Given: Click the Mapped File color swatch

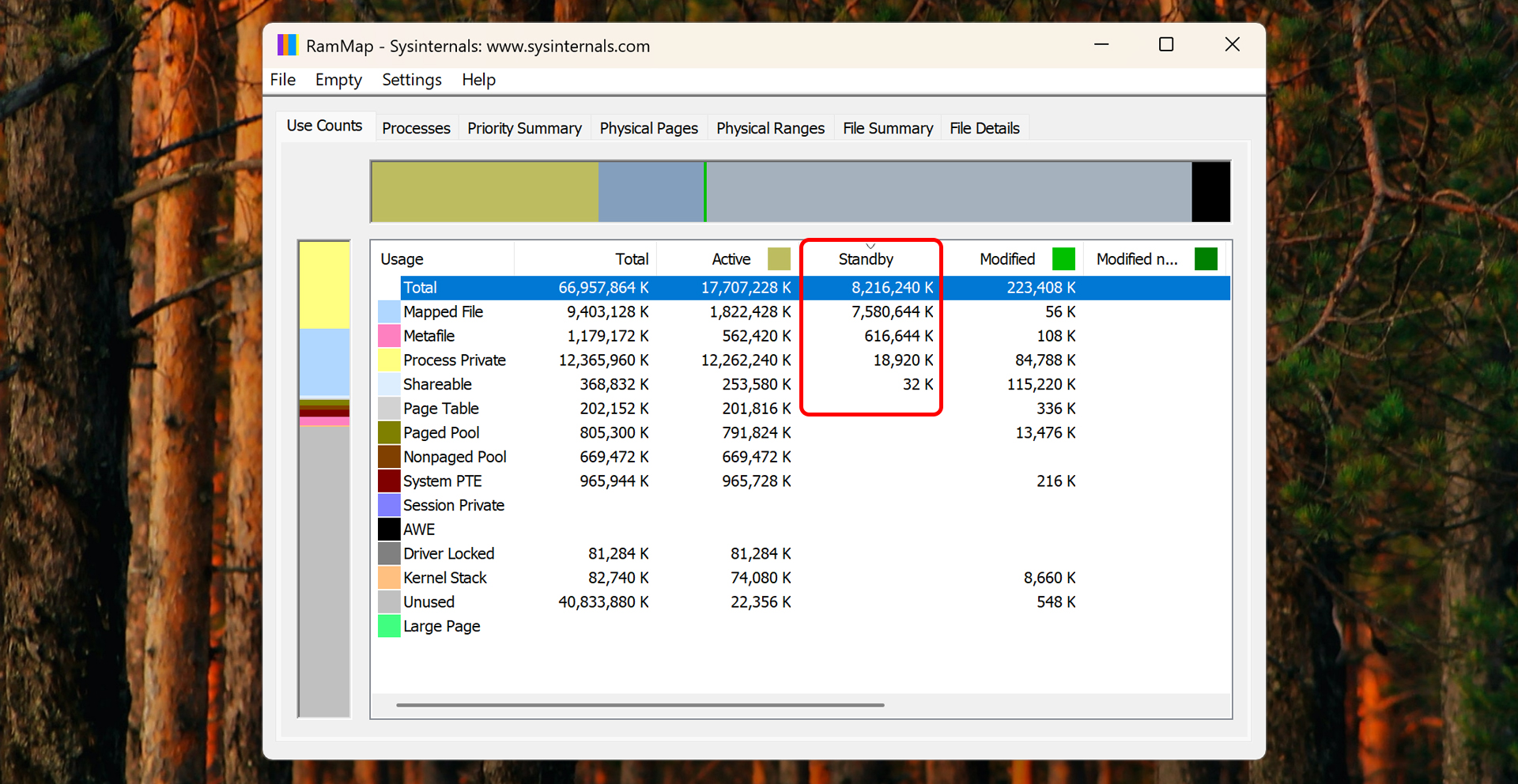Looking at the screenshot, I should point(389,312).
